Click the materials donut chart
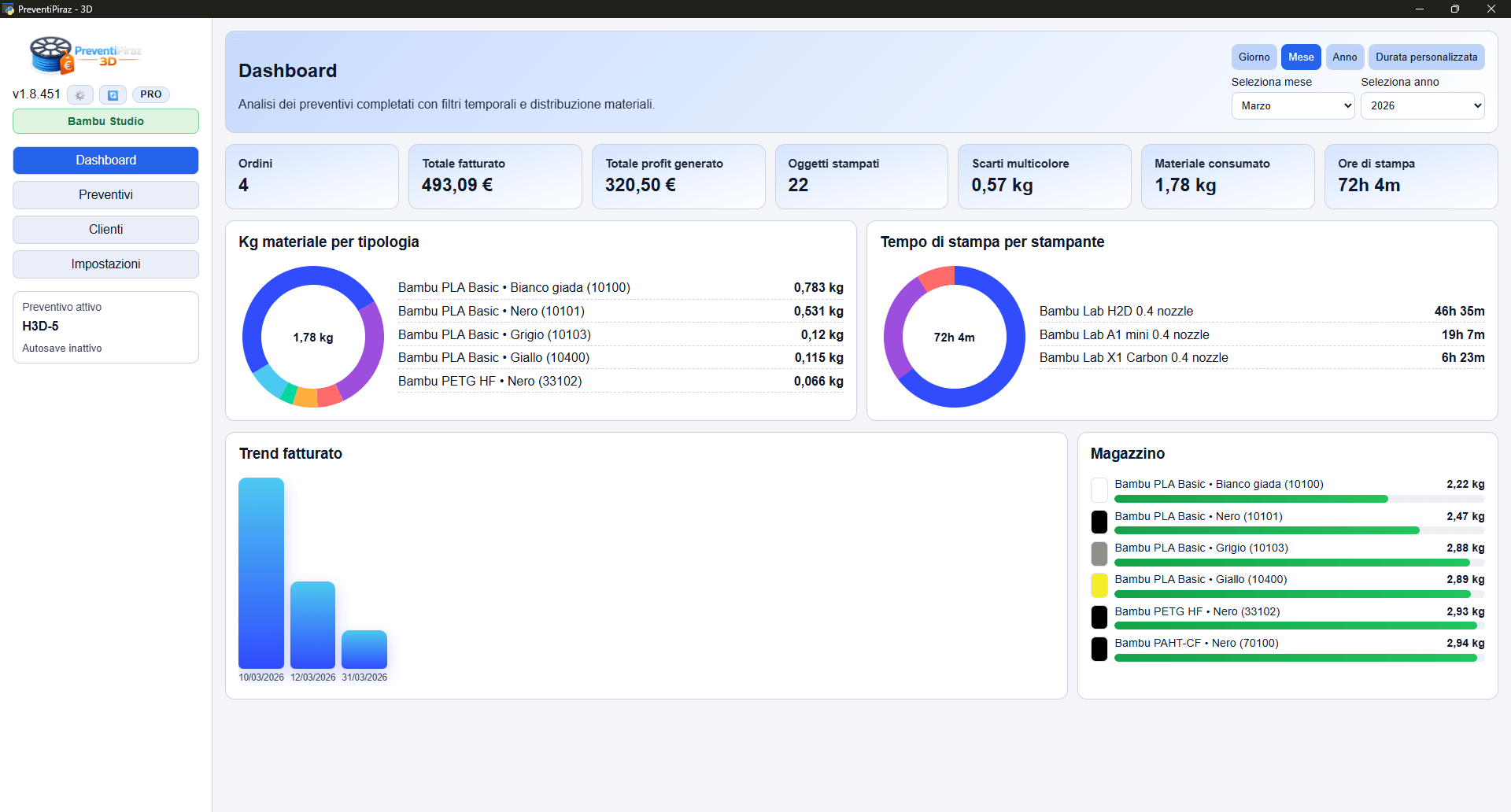1511x812 pixels. pos(313,337)
